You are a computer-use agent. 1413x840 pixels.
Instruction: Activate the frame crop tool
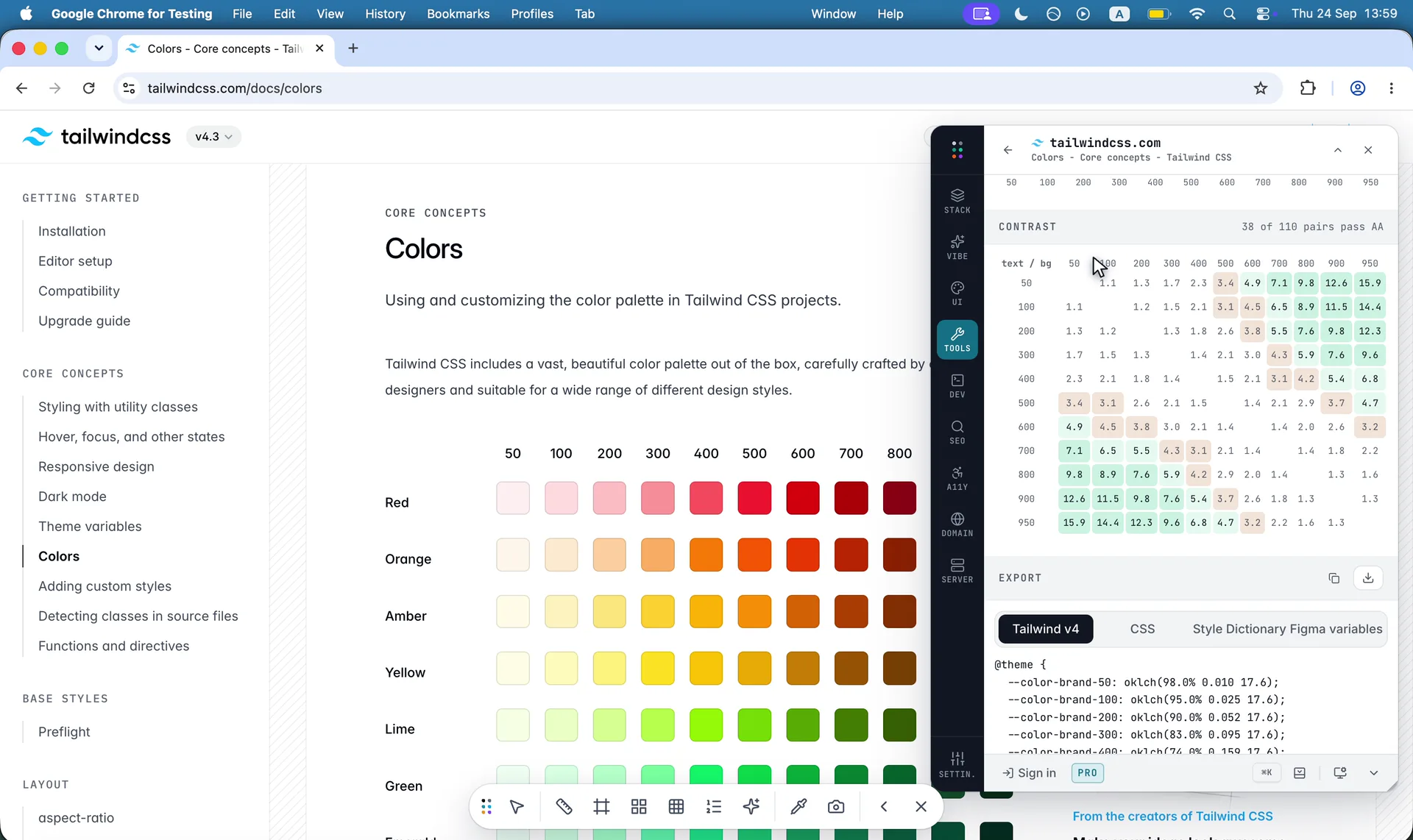coord(601,807)
